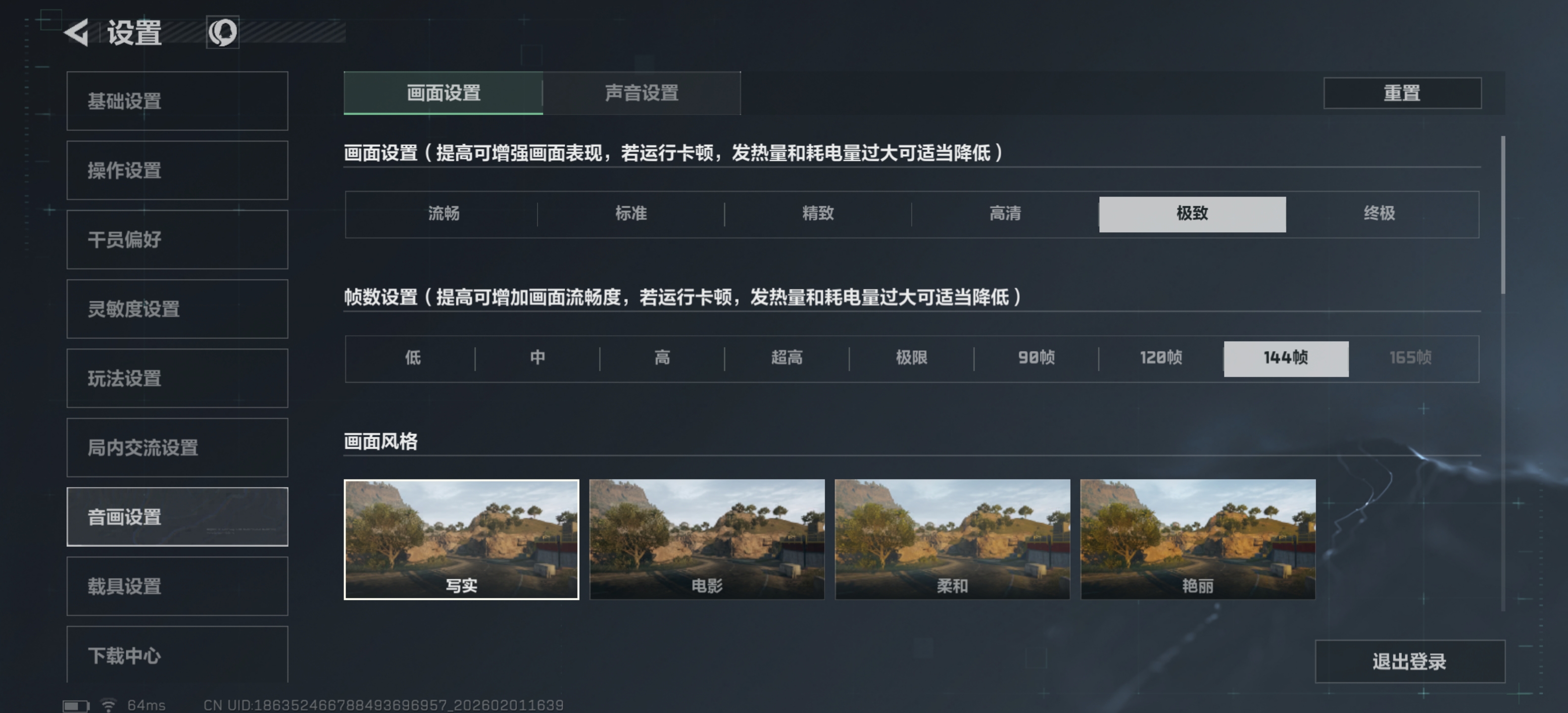Go to 载具设置 sidebar section
Image resolution: width=1568 pixels, height=713 pixels.
177,586
